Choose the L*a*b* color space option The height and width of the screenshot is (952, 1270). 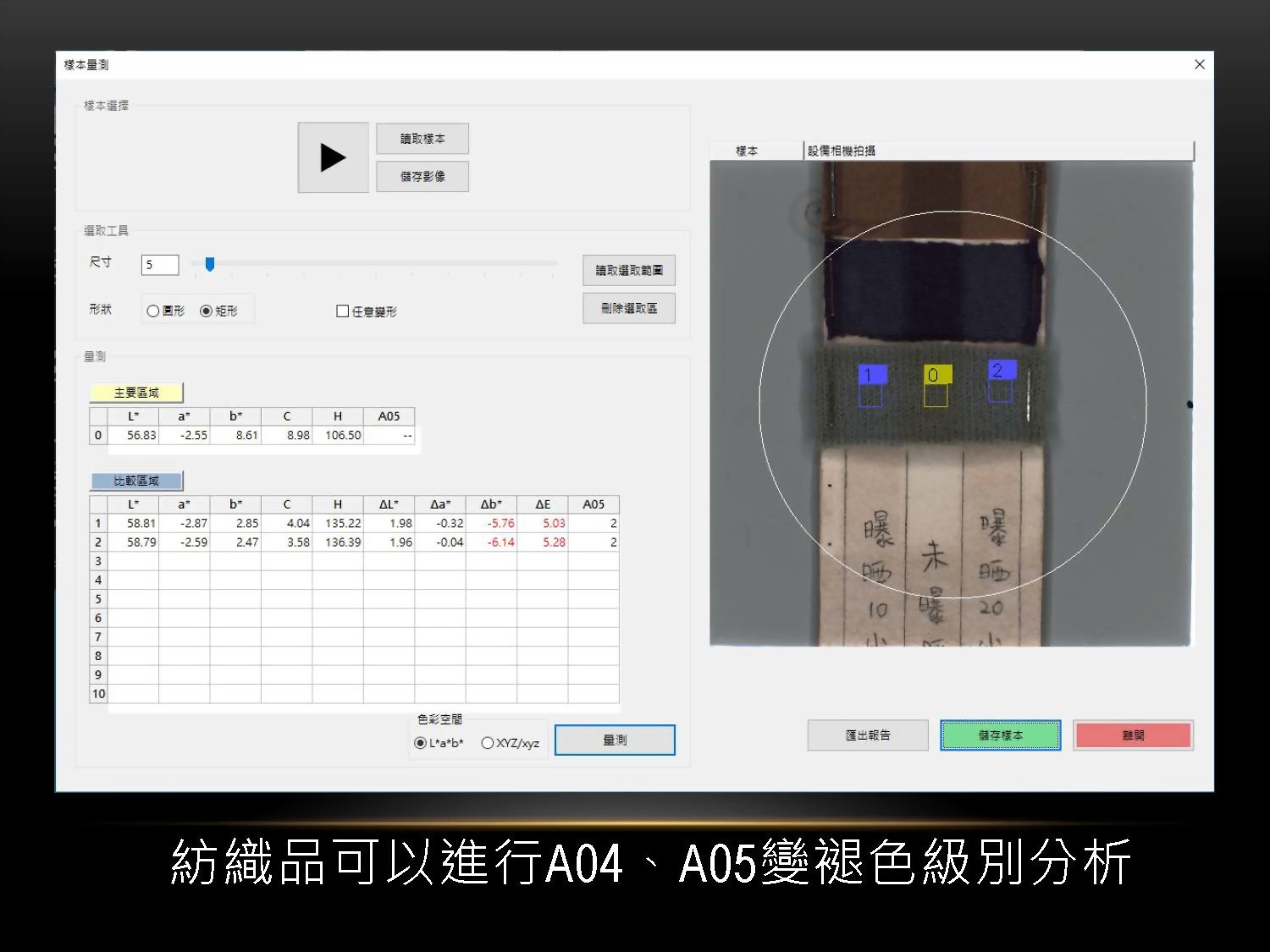coord(420,743)
